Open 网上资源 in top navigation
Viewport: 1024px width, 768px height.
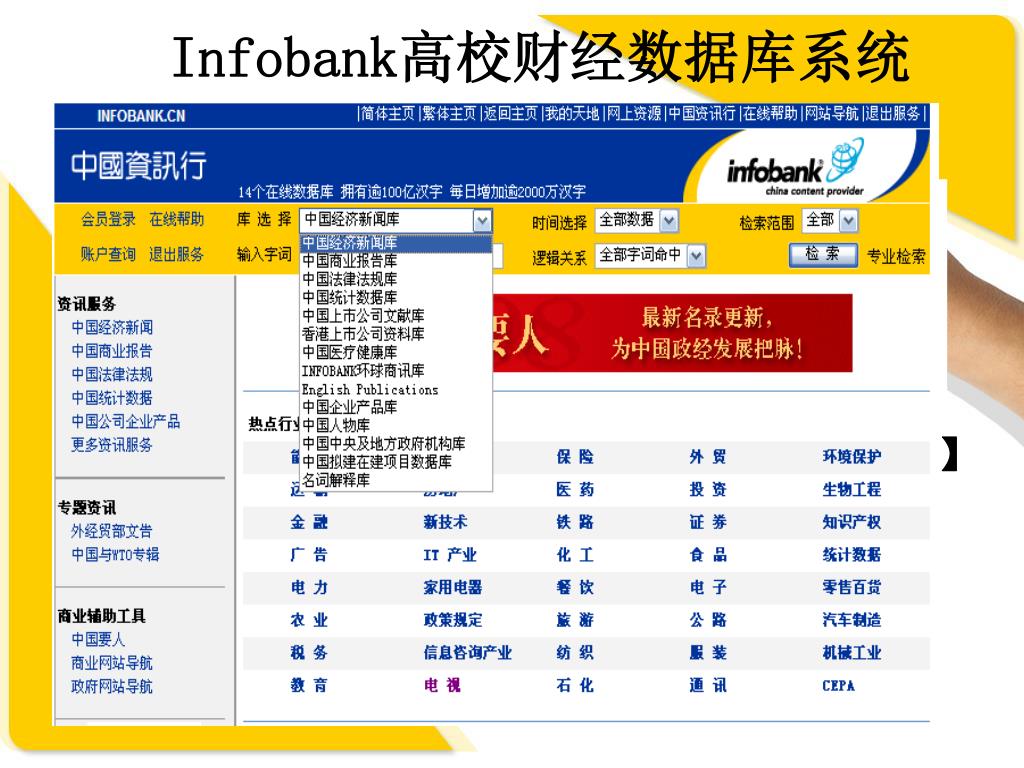coord(634,114)
